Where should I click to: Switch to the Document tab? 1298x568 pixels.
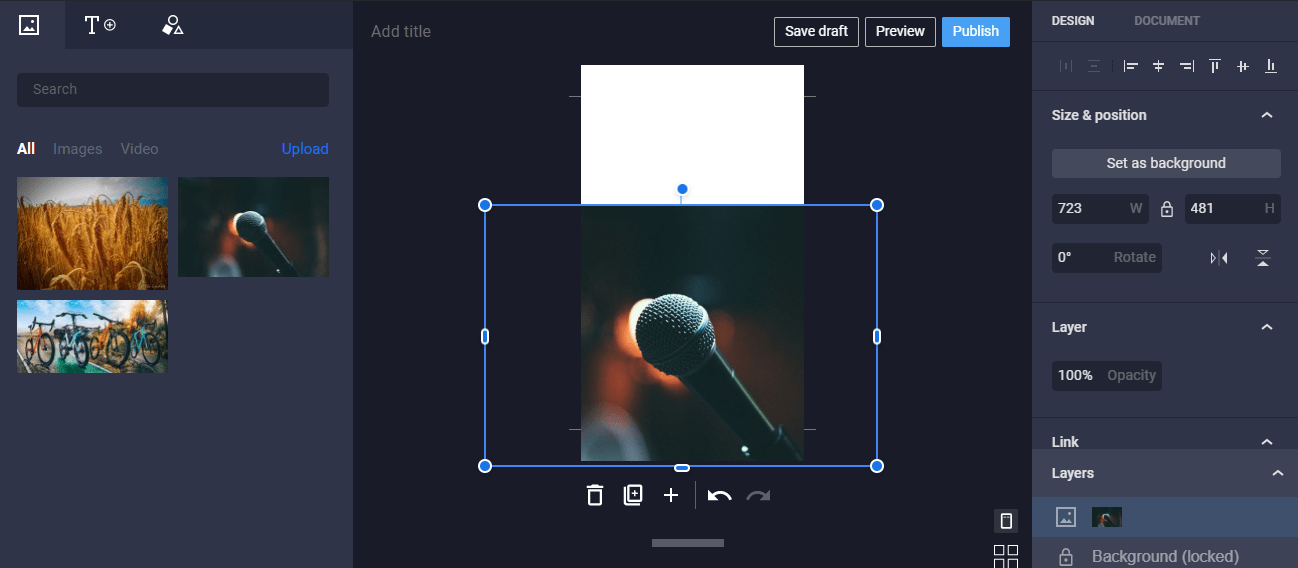(1167, 21)
